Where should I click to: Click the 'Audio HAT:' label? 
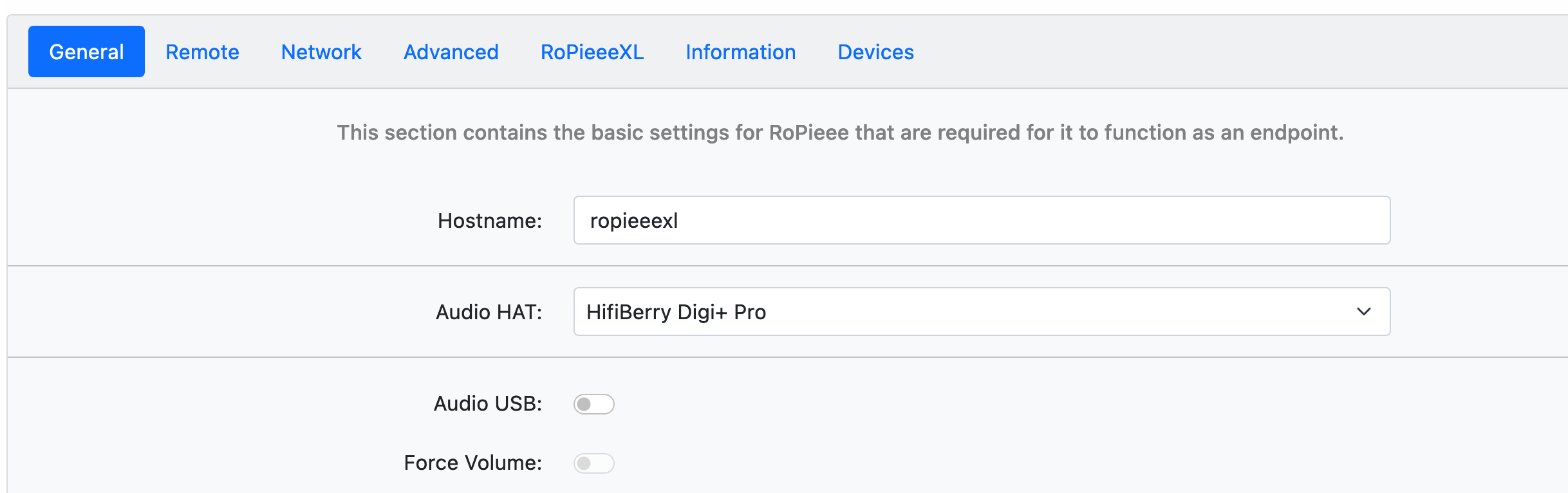pyautogui.click(x=489, y=312)
